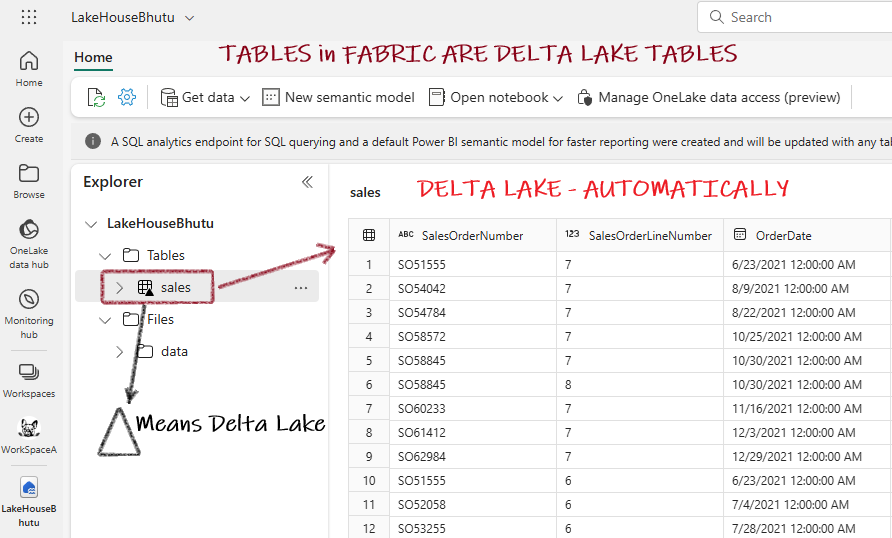892x538 pixels.
Task: Click Manage OneLake data access (preview)
Action: [x=709, y=97]
